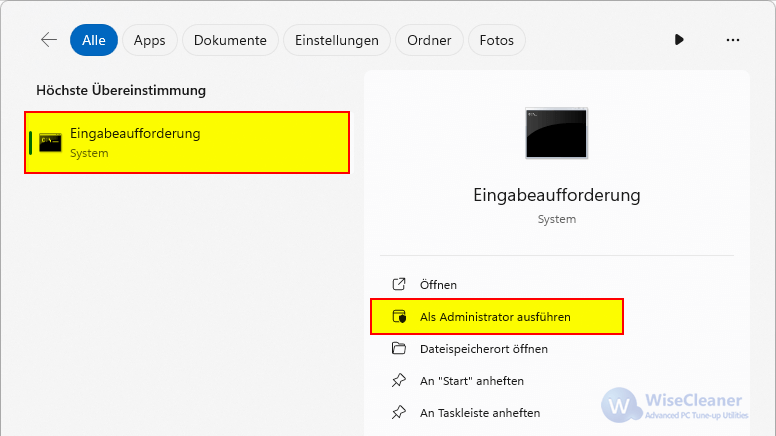Screen dimensions: 776x436
Task: Click the small cmd icon in the result
Action: tap(50, 143)
